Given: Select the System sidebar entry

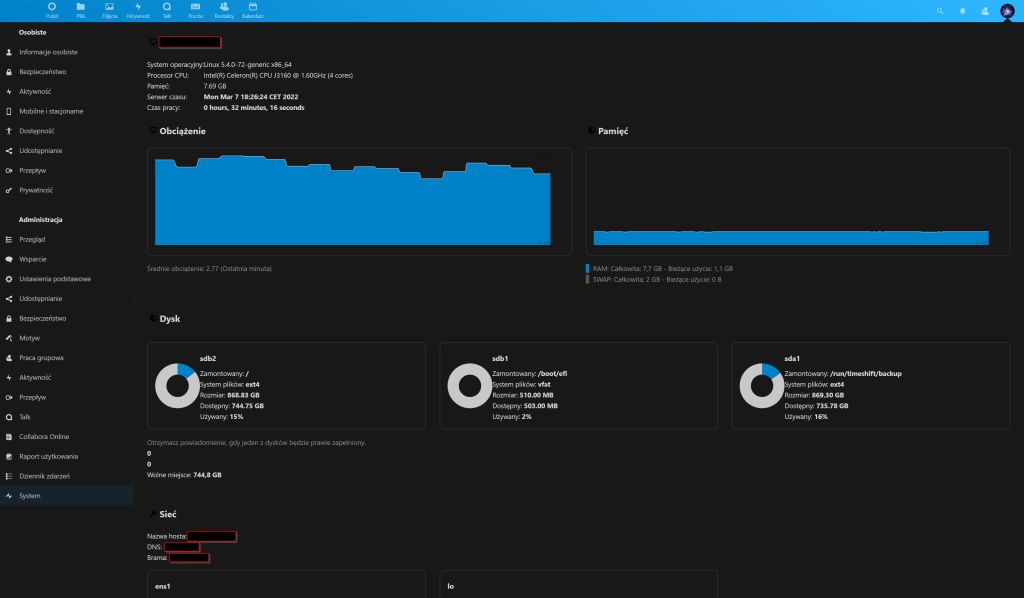Looking at the screenshot, I should tap(67, 496).
